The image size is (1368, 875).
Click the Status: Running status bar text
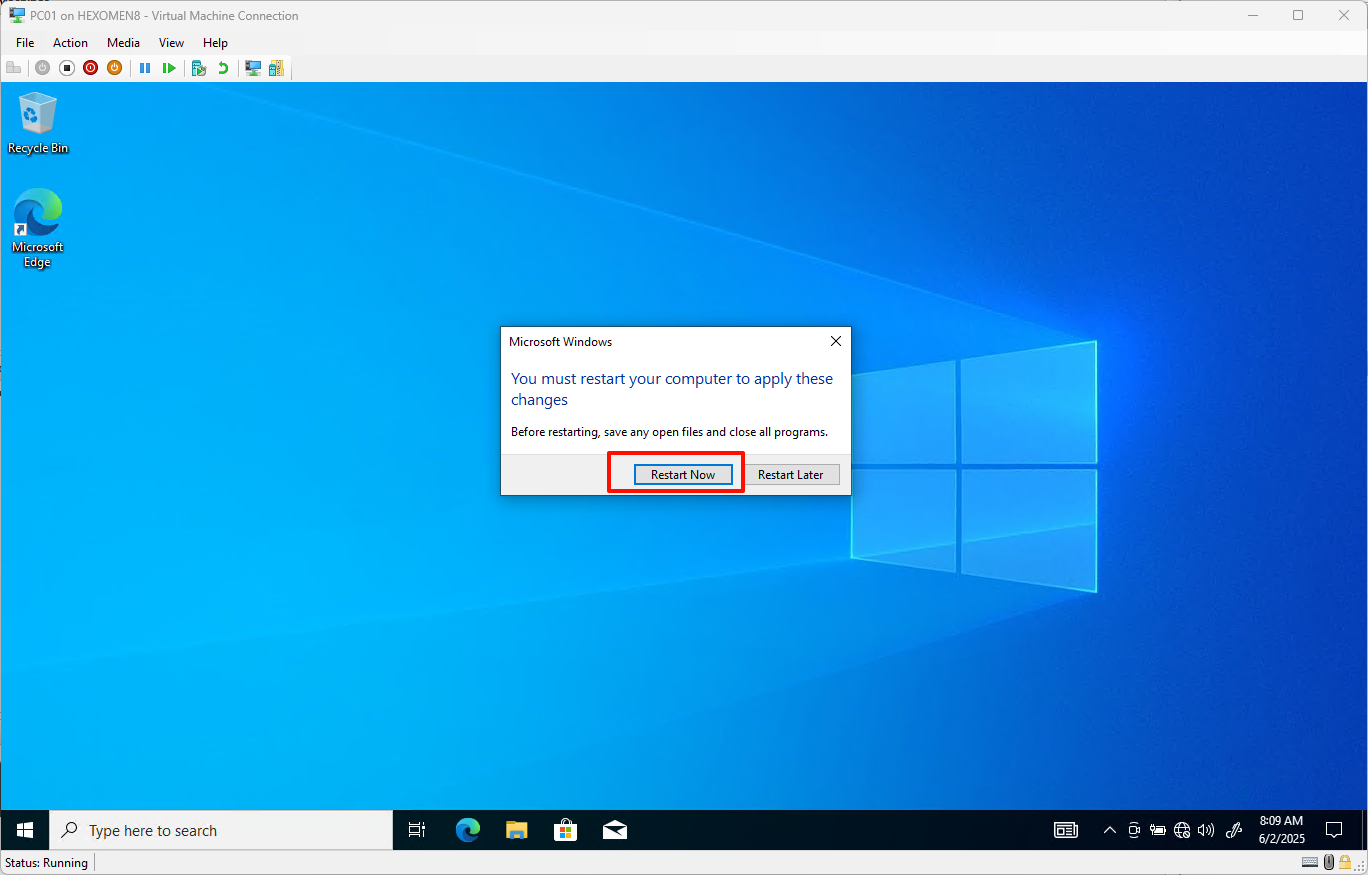(47, 862)
